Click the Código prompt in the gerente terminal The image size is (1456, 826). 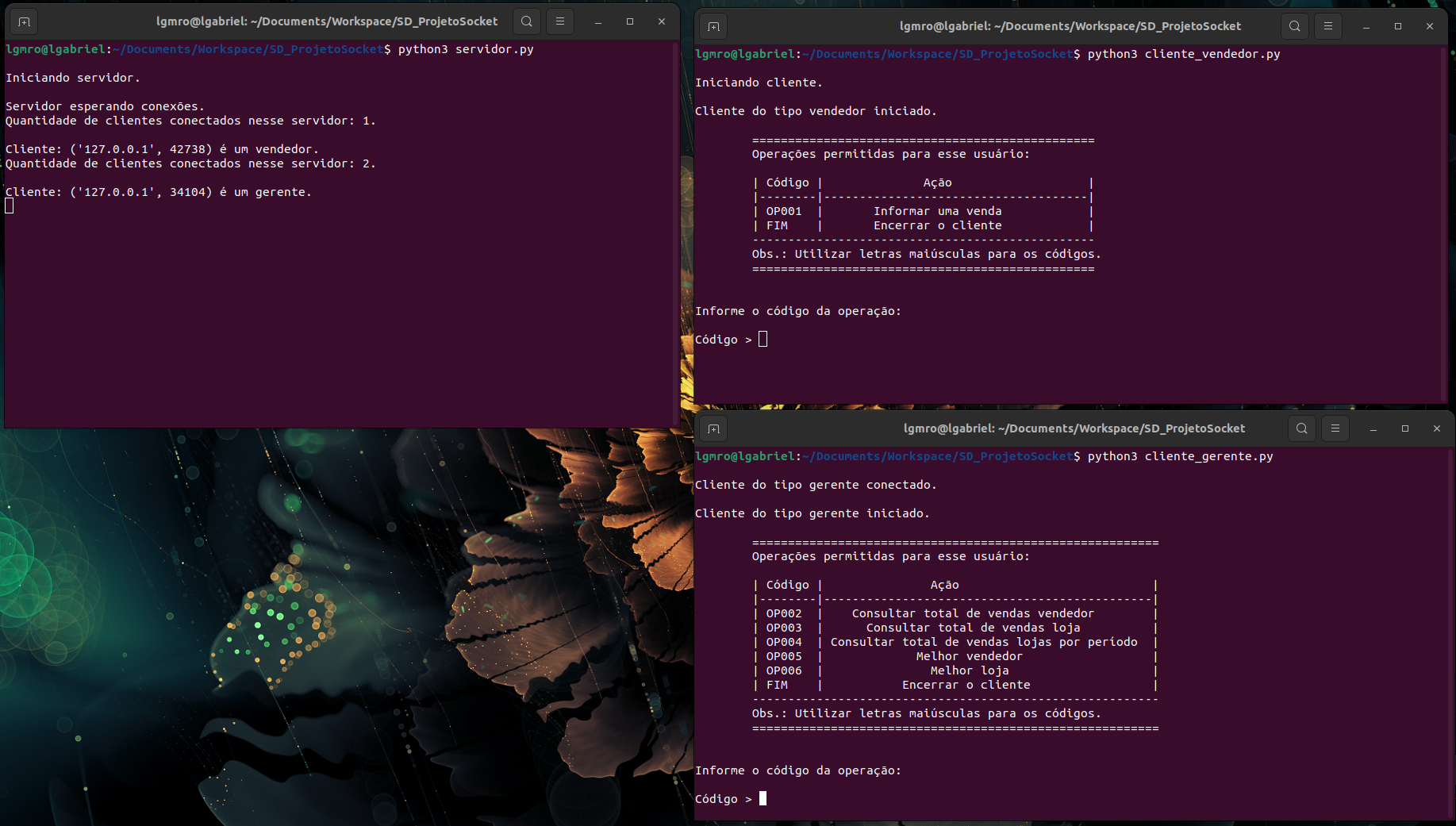pyautogui.click(x=762, y=798)
